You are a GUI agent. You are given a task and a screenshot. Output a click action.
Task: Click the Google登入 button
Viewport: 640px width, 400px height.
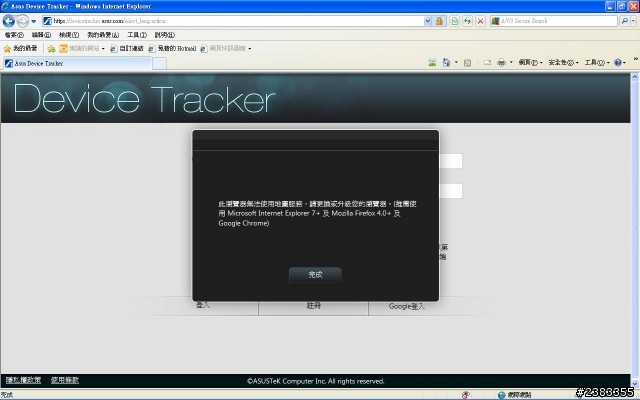[x=407, y=306]
